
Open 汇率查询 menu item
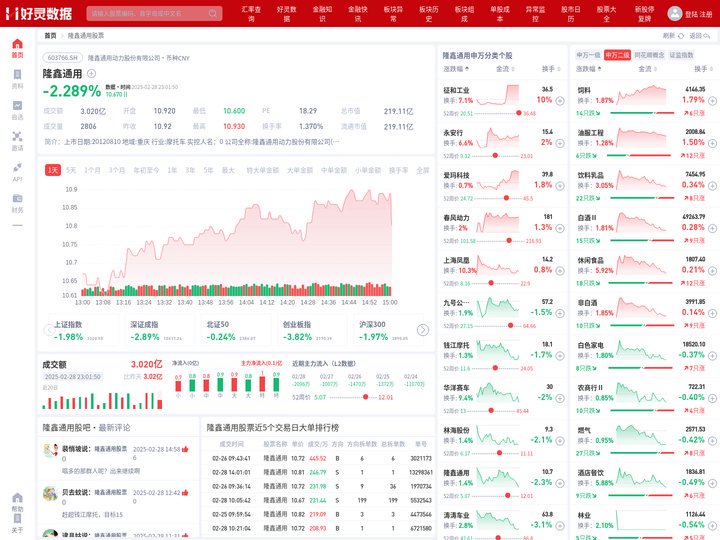click(x=251, y=14)
